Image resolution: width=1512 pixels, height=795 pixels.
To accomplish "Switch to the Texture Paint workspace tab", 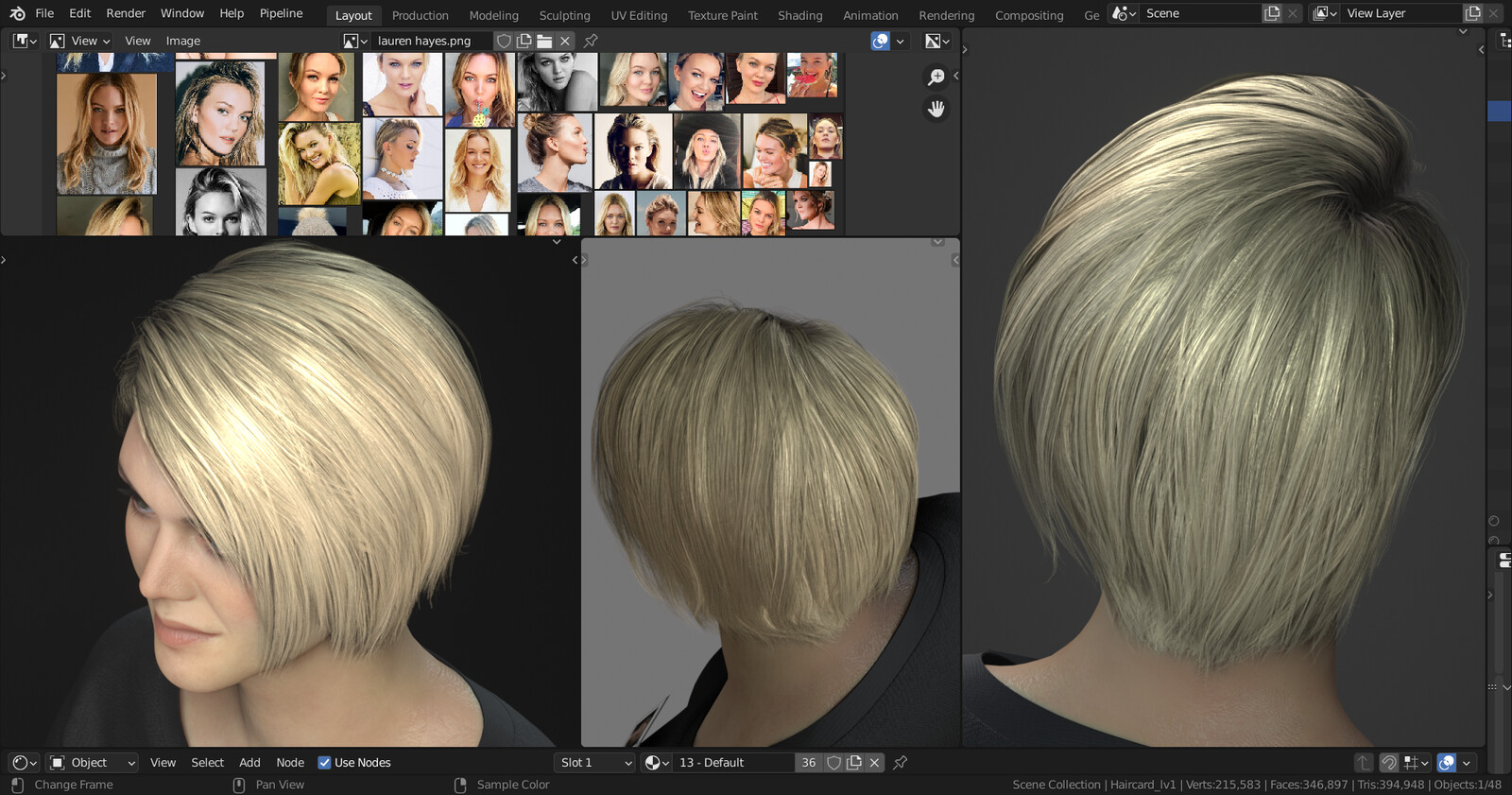I will click(723, 15).
